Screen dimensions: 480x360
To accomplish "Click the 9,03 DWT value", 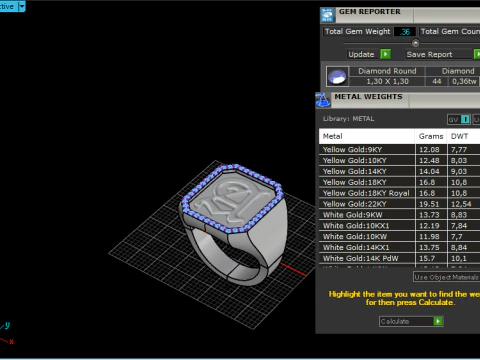I will [459, 172].
